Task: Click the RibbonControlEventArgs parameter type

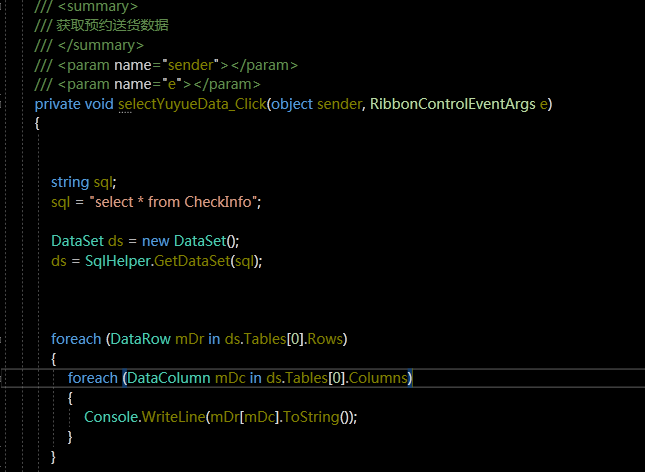Action: tap(452, 104)
